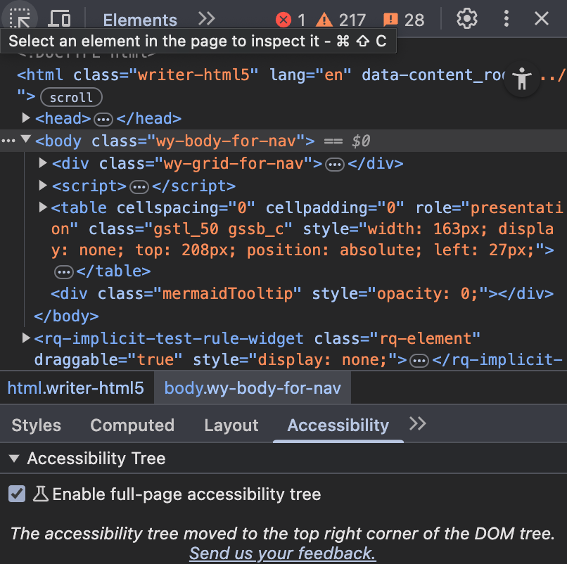The image size is (568, 564).
Task: Collapse the body element
Action: pos(25,139)
